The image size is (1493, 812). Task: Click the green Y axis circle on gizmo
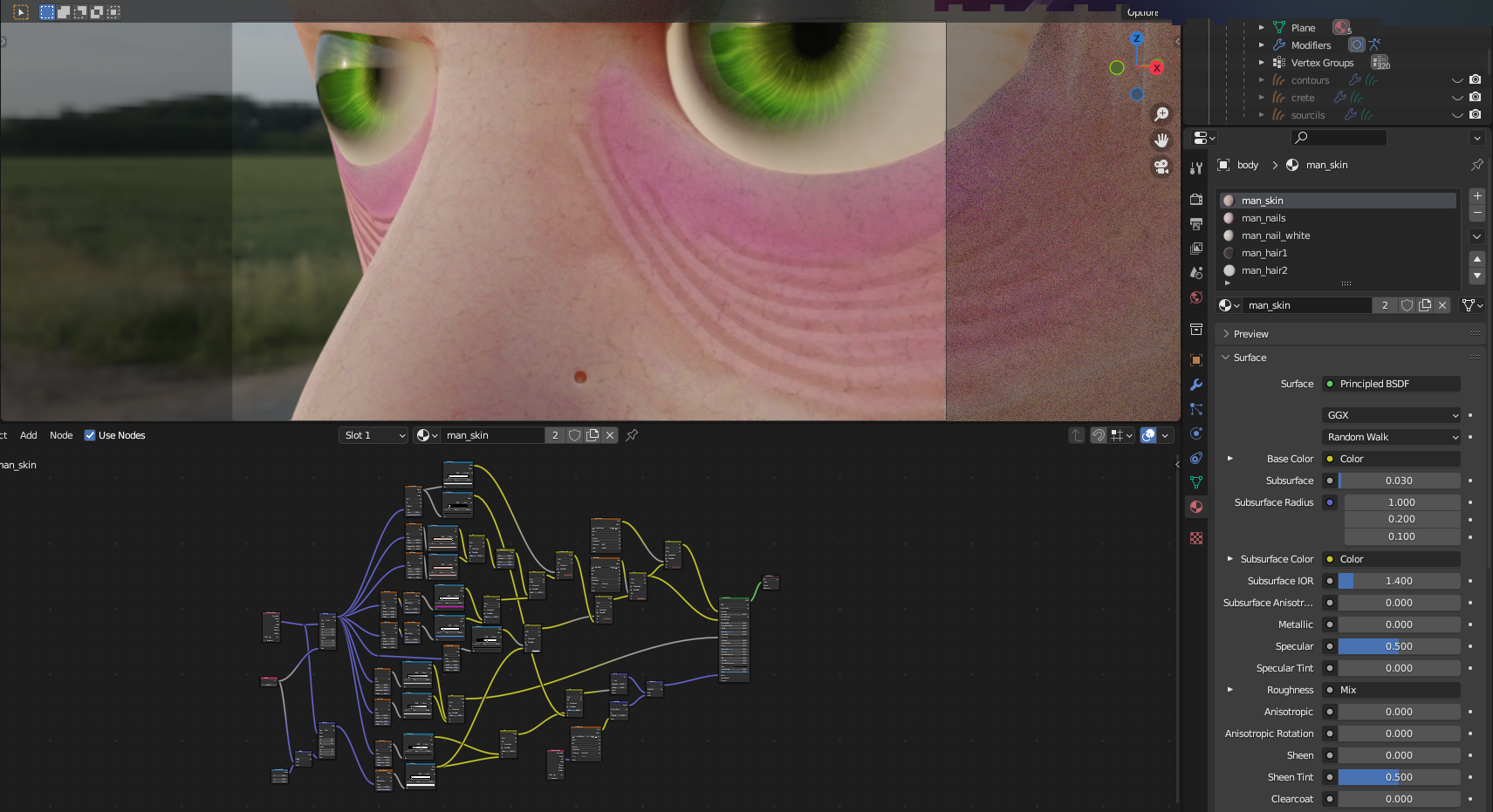(x=1116, y=68)
